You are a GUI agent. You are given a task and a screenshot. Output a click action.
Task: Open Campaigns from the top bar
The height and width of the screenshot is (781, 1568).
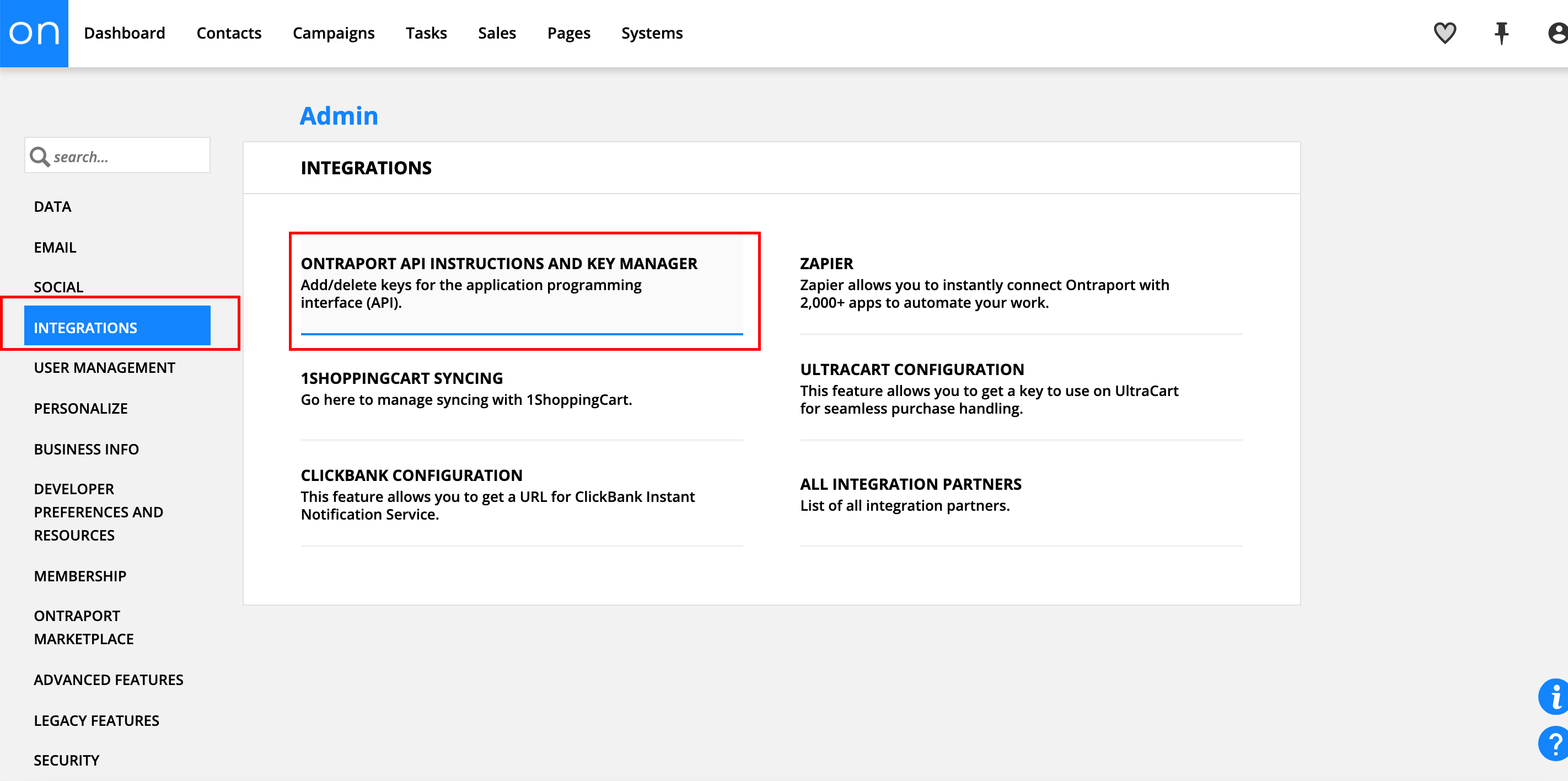click(334, 33)
